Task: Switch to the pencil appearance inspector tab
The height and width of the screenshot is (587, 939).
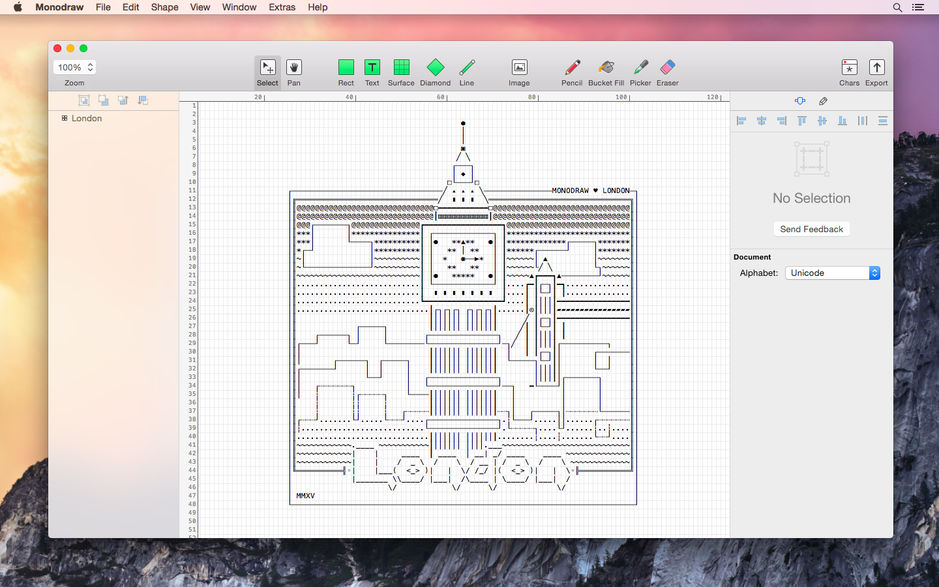Action: [823, 101]
